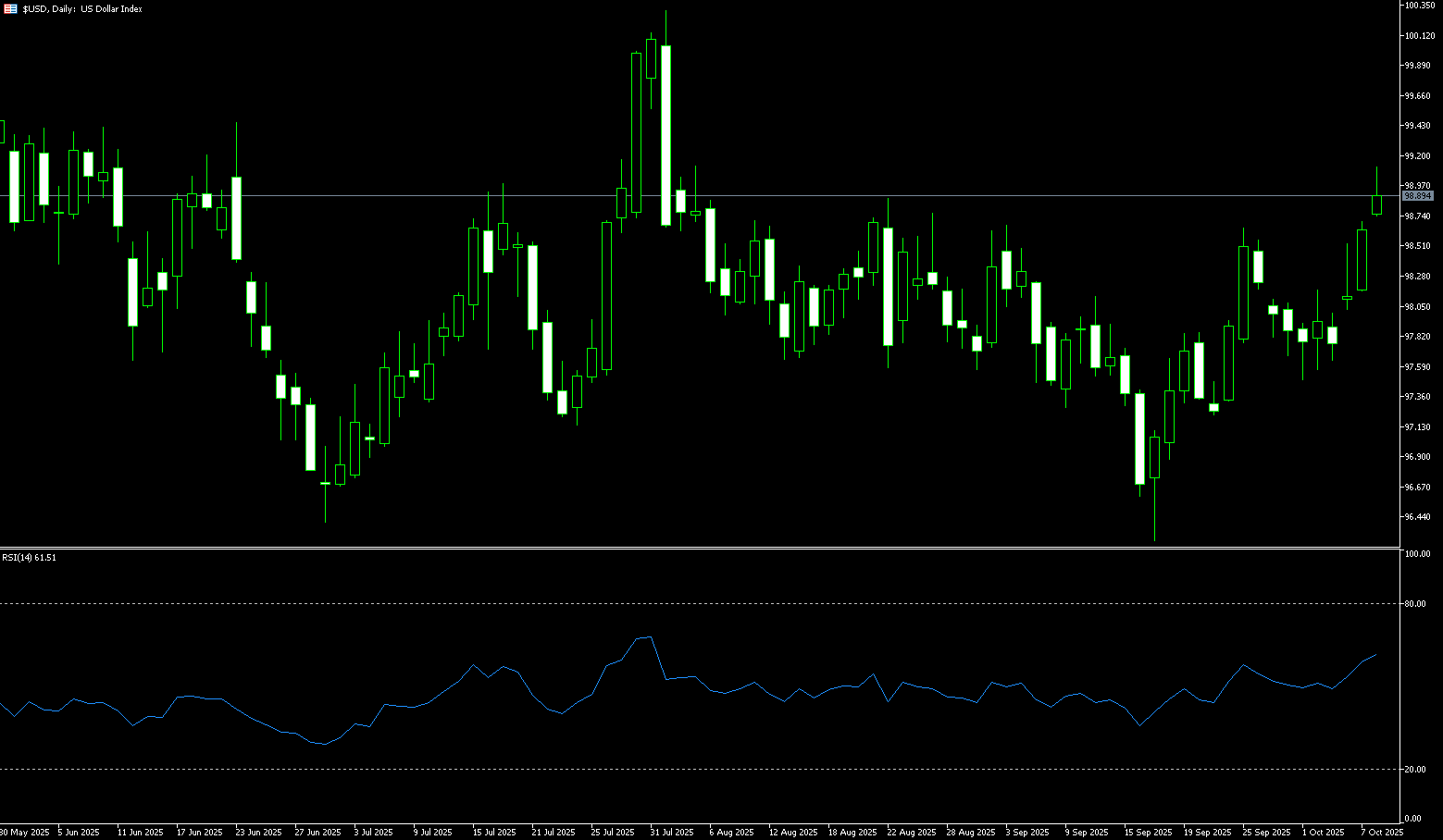Click the latest candlestick at far right
This screenshot has height=840, width=1443.
coord(1376,204)
